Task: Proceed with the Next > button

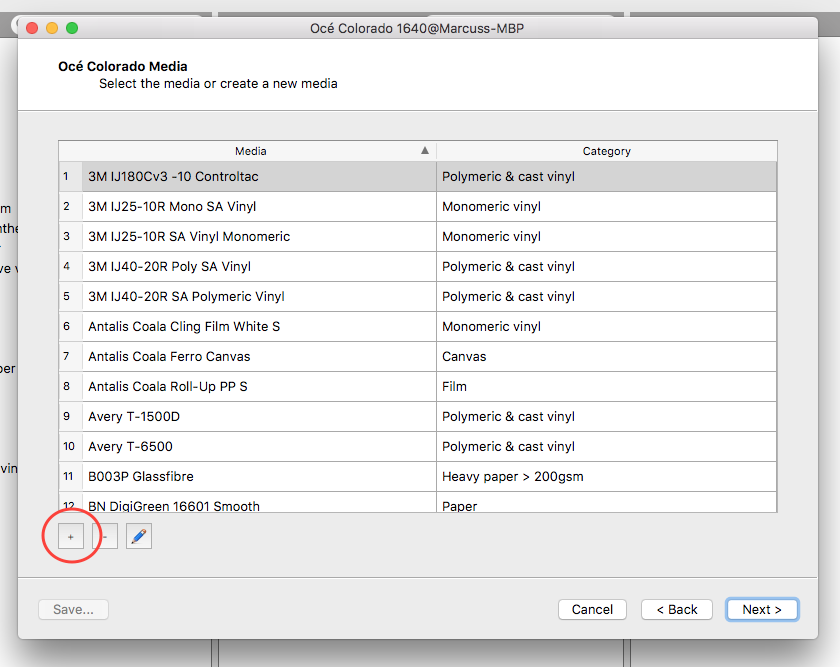Action: pos(762,610)
